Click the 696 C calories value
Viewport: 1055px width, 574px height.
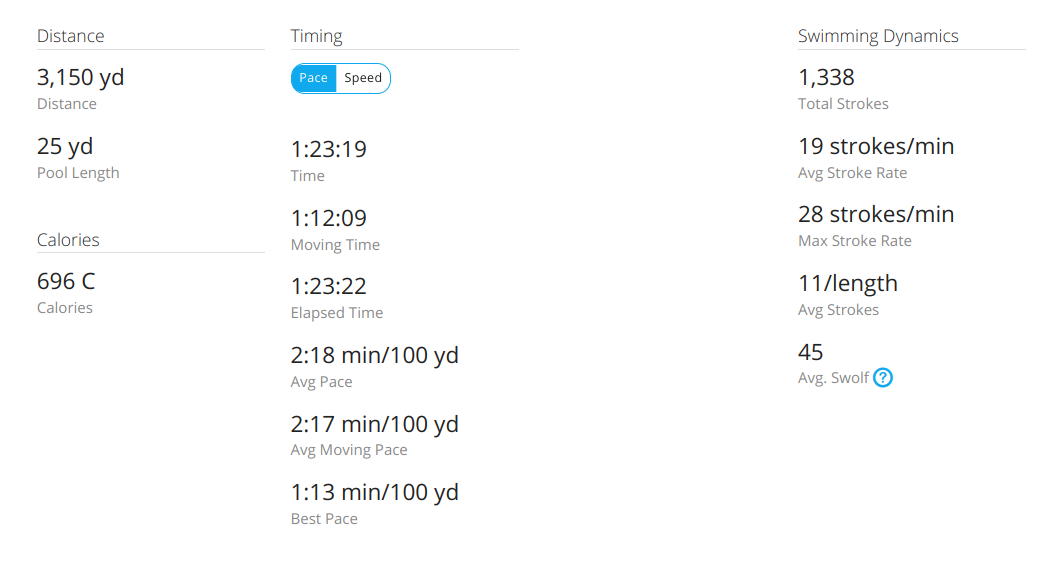pyautogui.click(x=66, y=282)
